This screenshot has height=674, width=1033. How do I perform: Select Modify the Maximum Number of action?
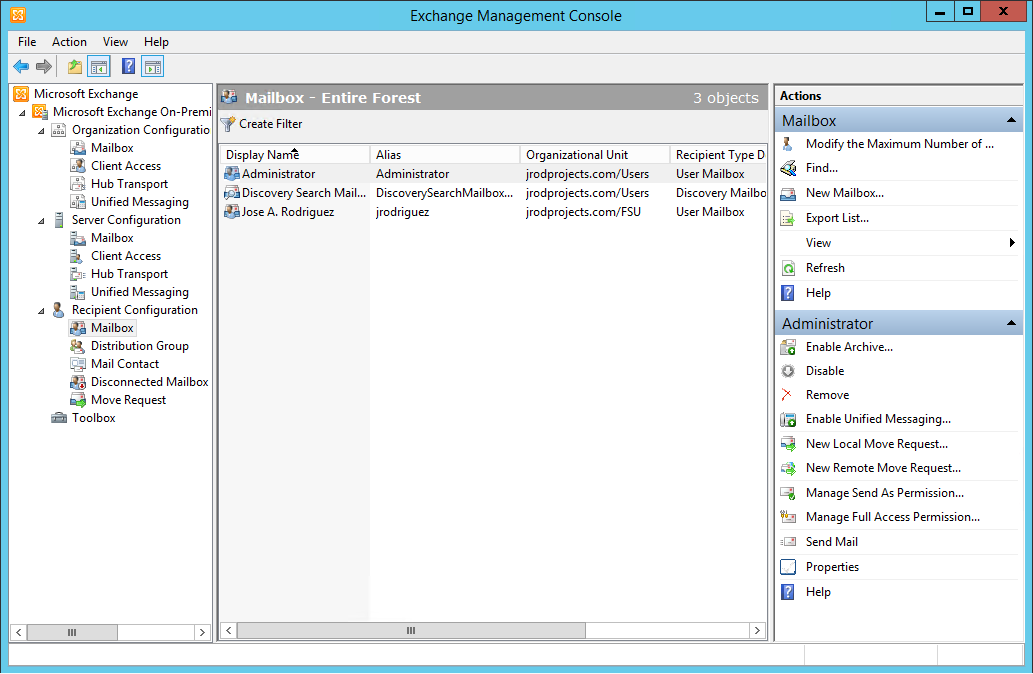point(899,144)
